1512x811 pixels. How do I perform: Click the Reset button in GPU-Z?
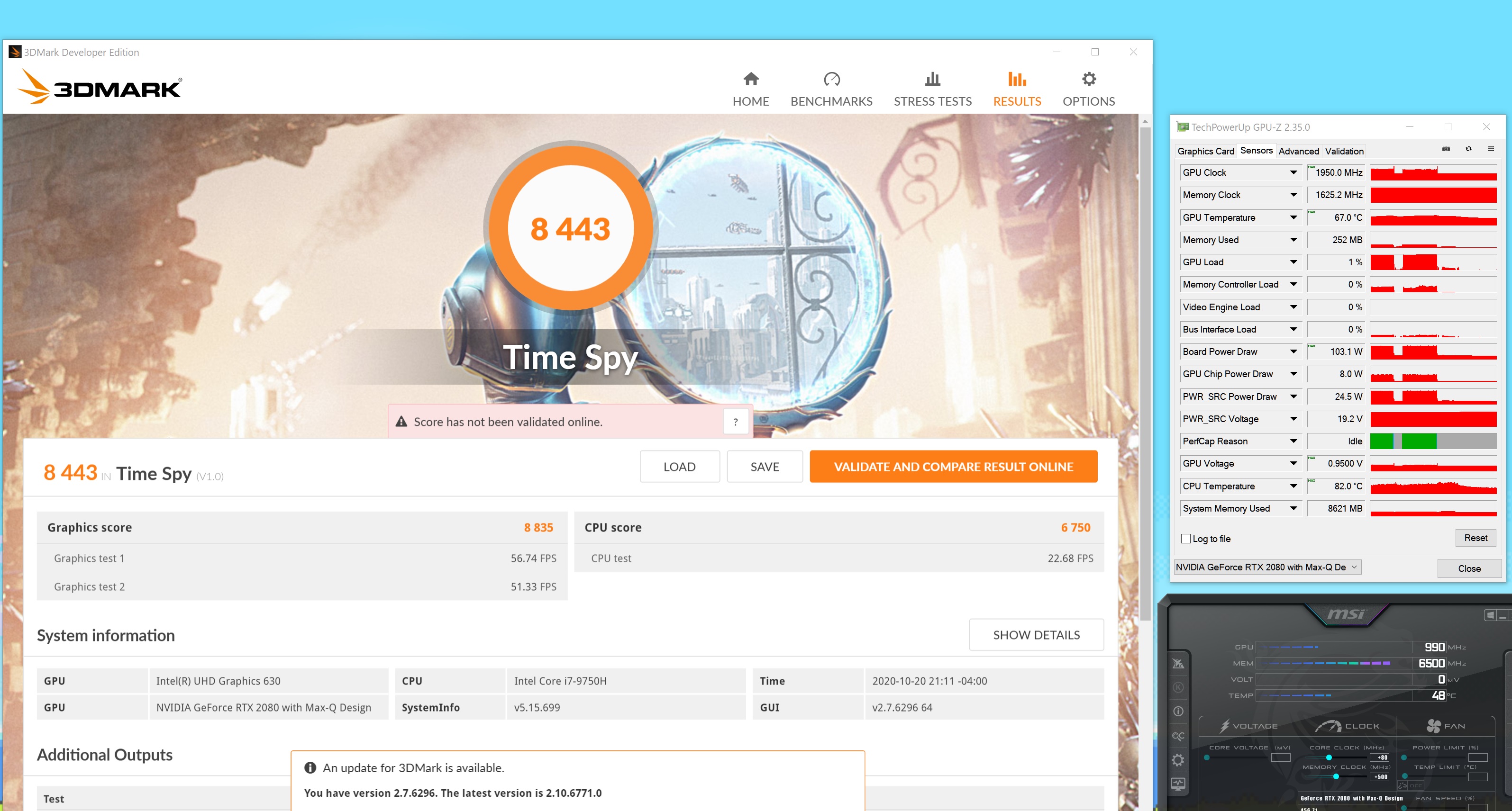coord(1475,538)
